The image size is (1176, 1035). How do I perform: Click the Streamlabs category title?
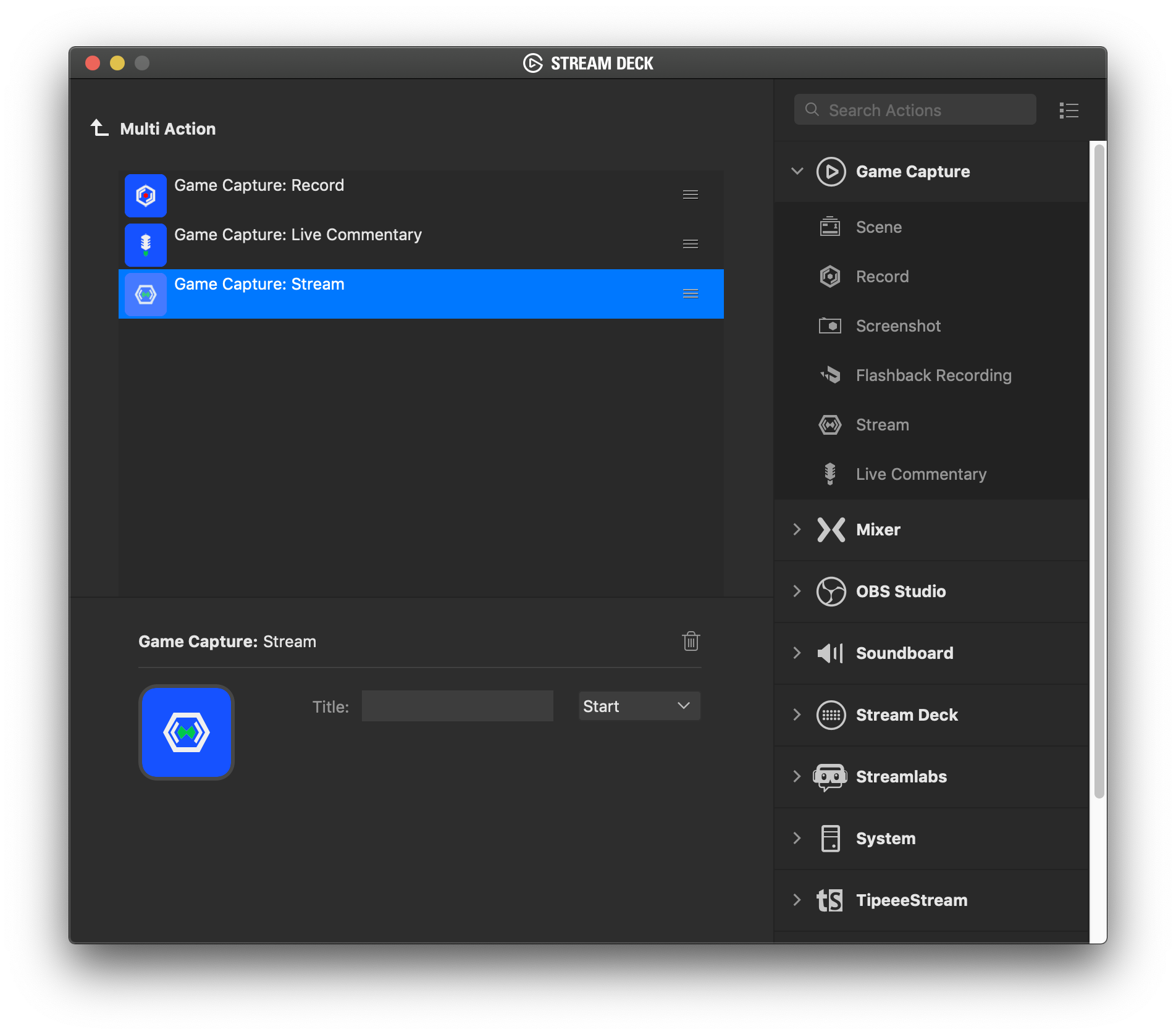click(x=901, y=777)
